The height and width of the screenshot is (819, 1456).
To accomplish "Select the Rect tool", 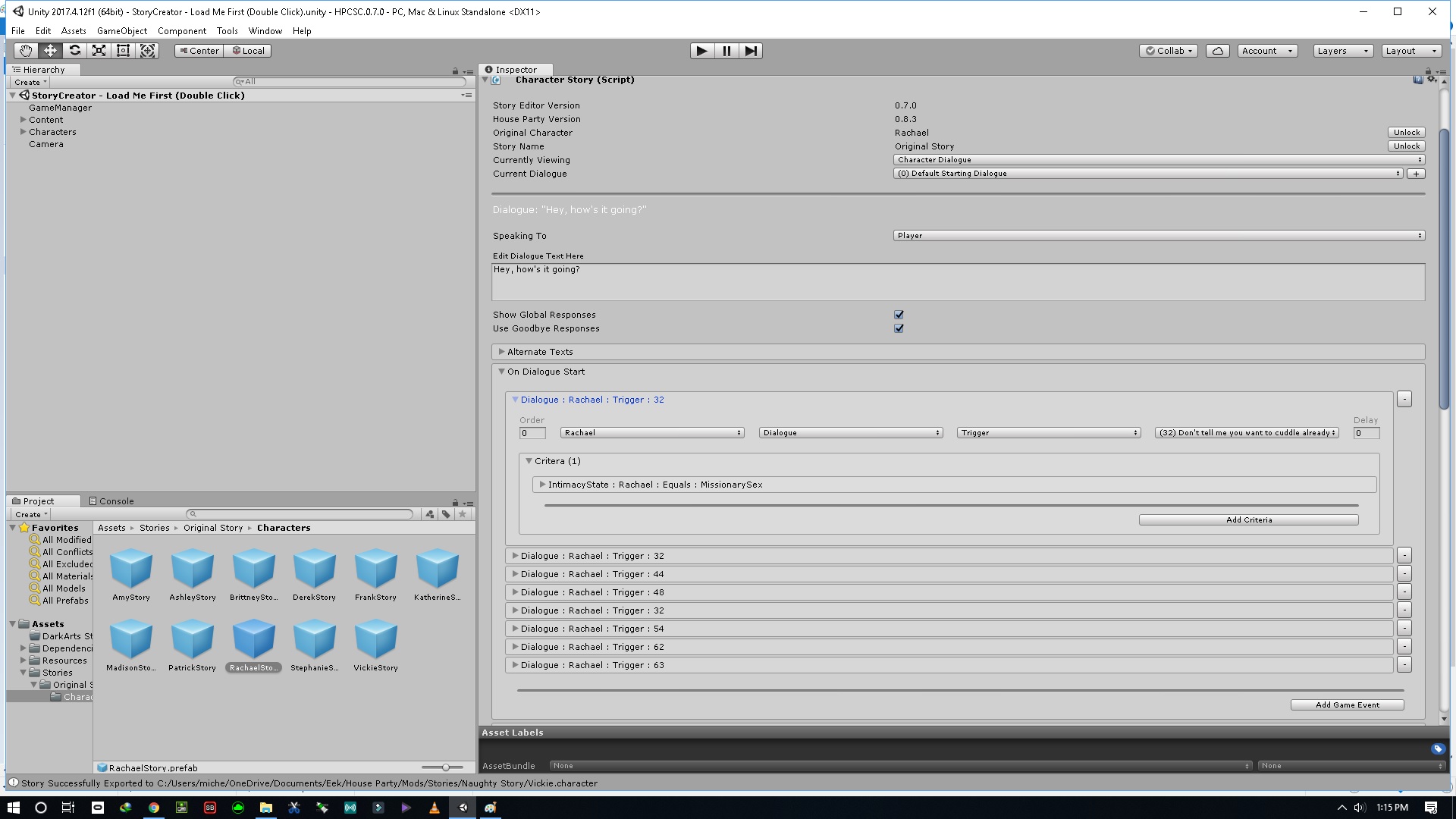I will click(123, 51).
